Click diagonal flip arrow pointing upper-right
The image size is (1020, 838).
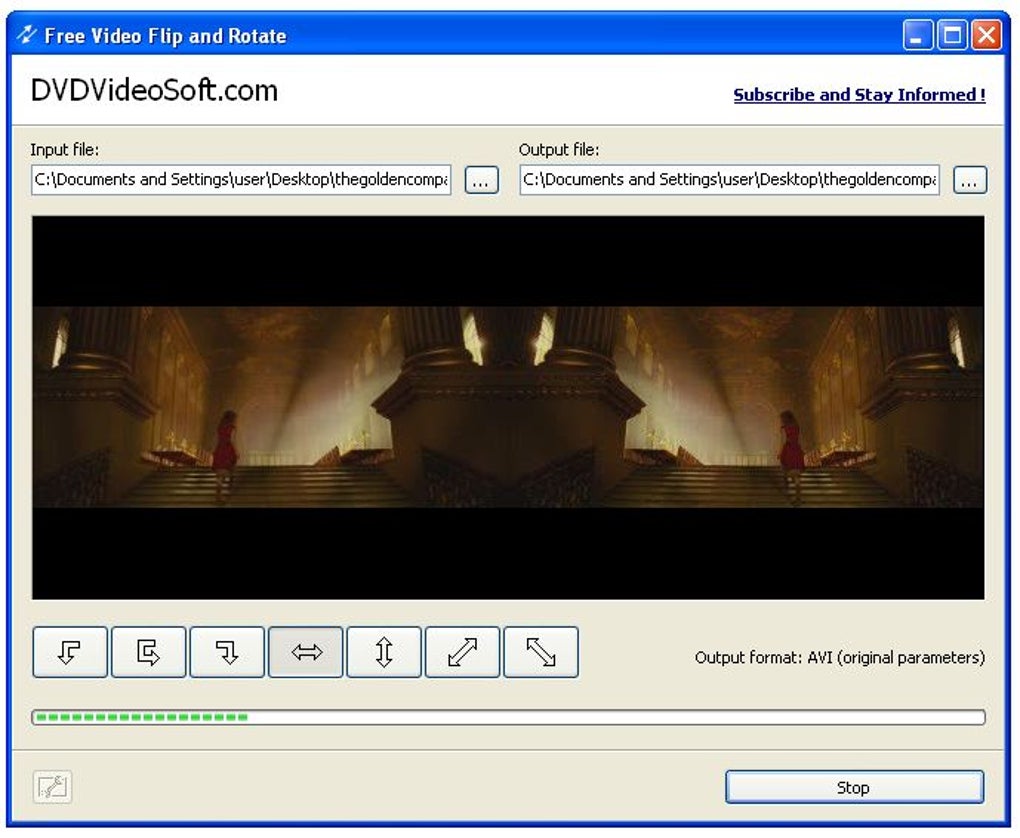pyautogui.click(x=463, y=652)
